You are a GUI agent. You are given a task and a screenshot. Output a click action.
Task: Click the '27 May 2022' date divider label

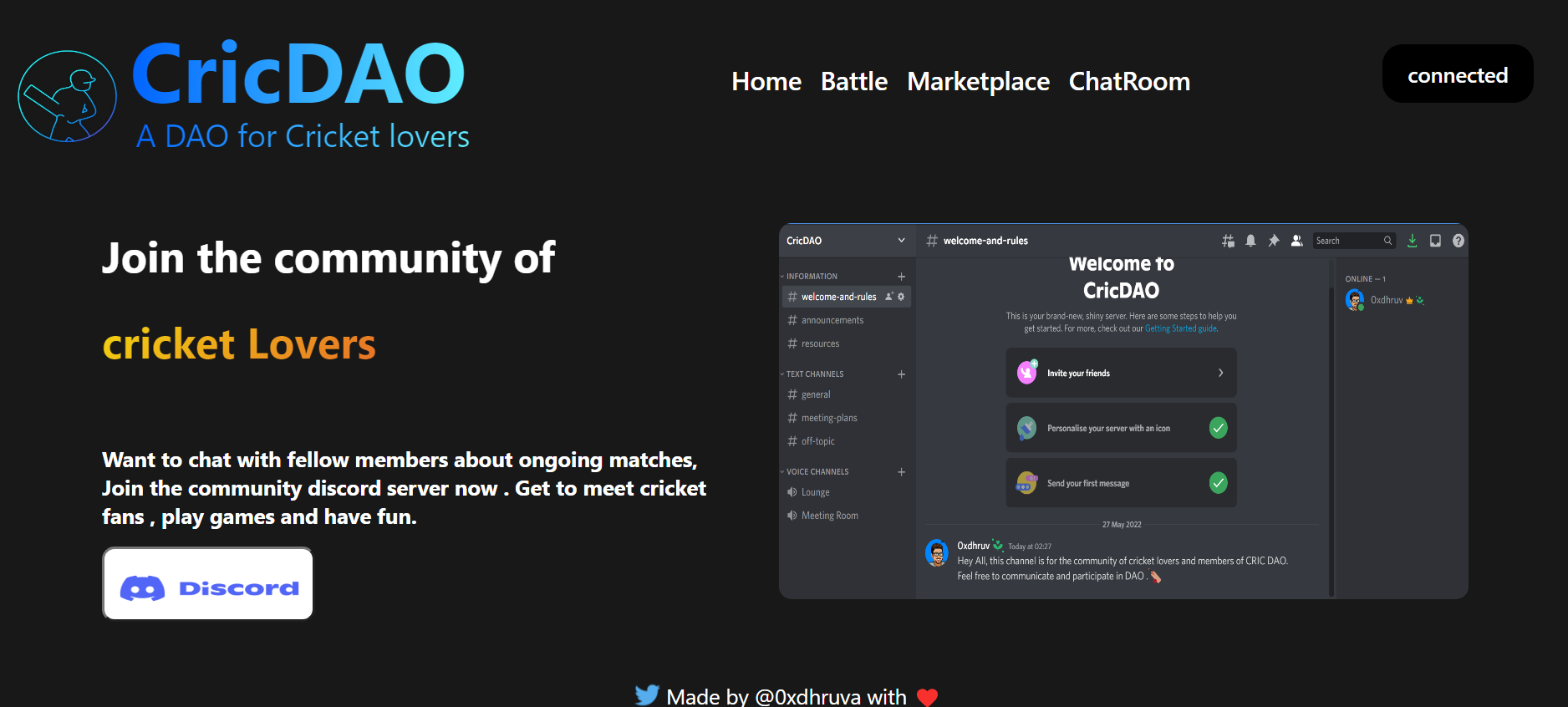[1122, 525]
